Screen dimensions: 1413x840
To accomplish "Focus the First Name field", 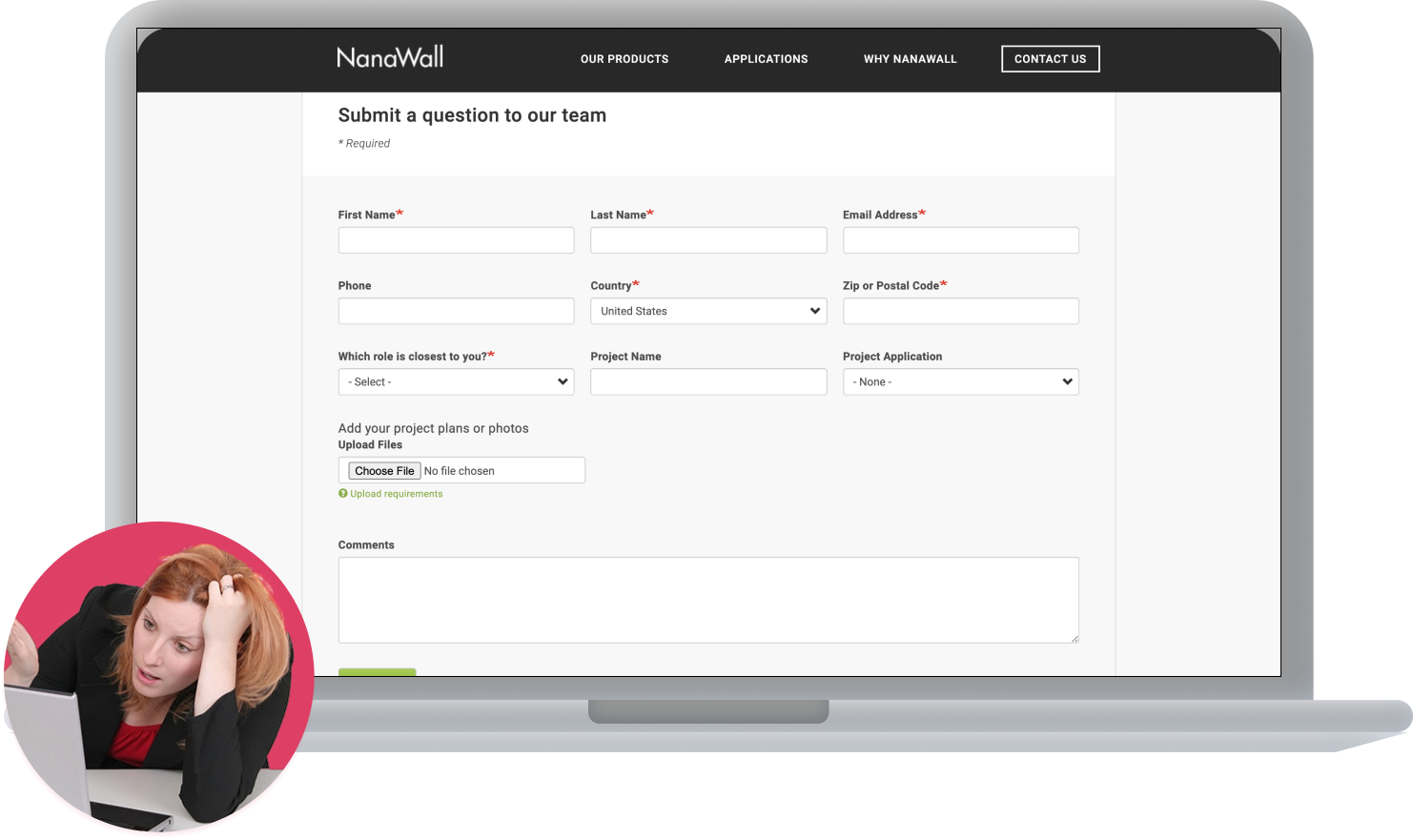I will coord(456,240).
